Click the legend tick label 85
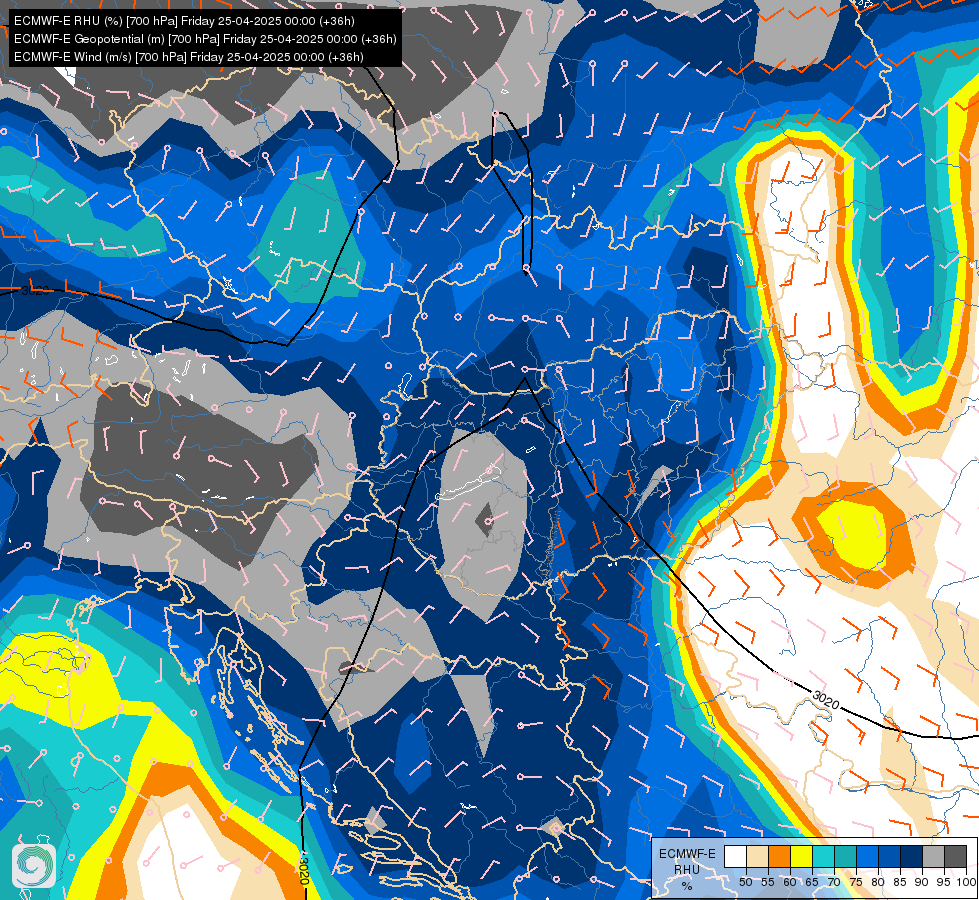The image size is (979, 900). coord(900,882)
